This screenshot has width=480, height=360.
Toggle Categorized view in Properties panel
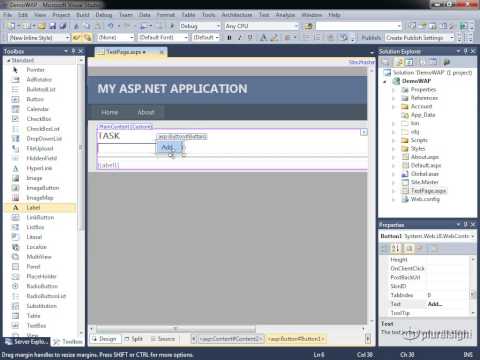click(x=385, y=248)
